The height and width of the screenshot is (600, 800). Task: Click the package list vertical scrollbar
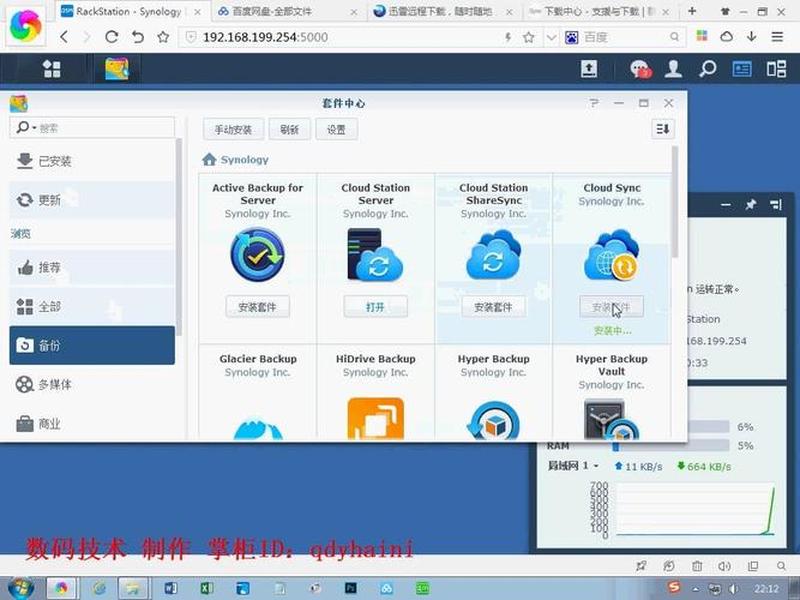click(x=675, y=202)
